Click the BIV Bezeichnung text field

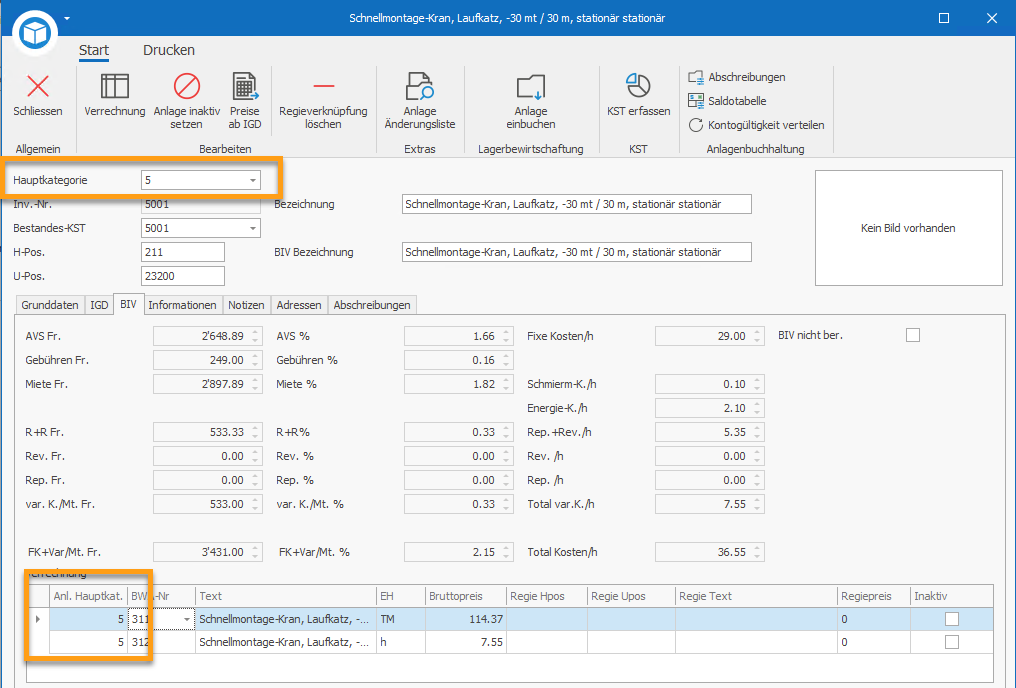[577, 252]
